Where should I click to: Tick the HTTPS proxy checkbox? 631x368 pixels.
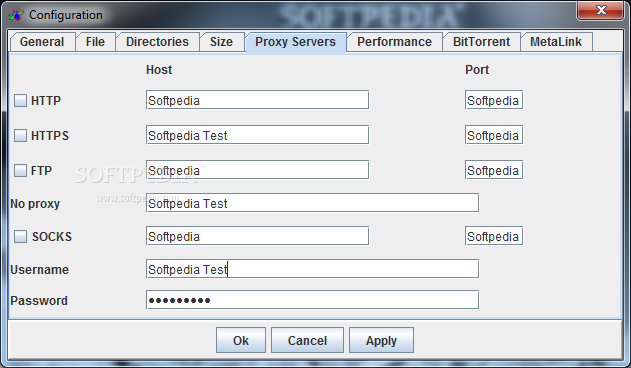(x=21, y=135)
